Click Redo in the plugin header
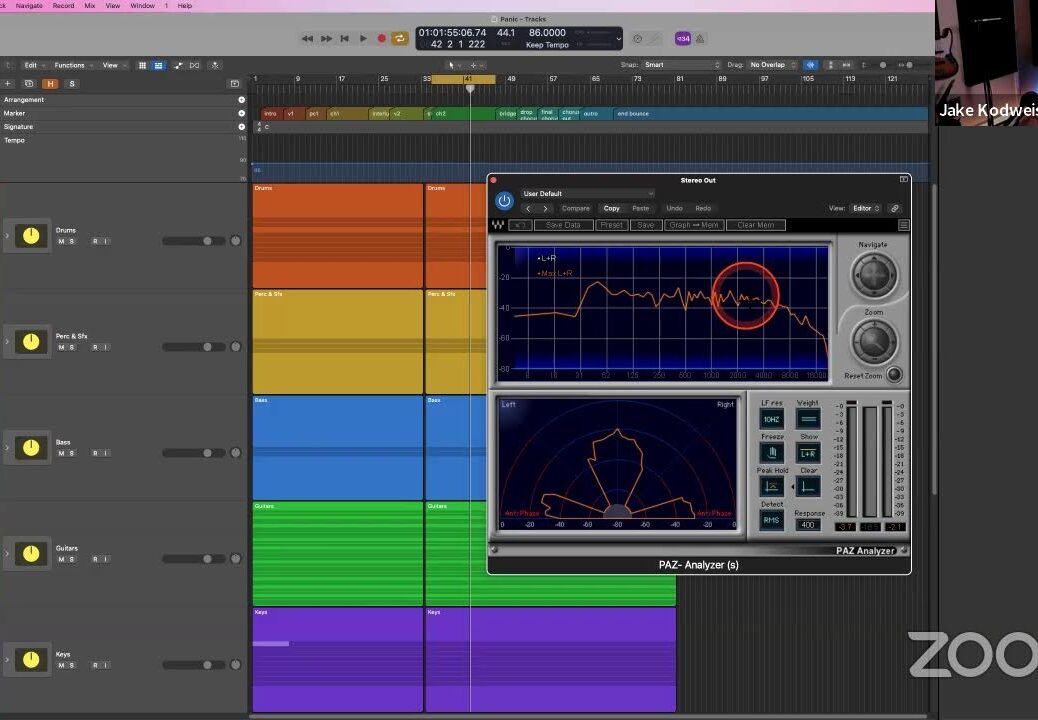1038x720 pixels. point(703,208)
